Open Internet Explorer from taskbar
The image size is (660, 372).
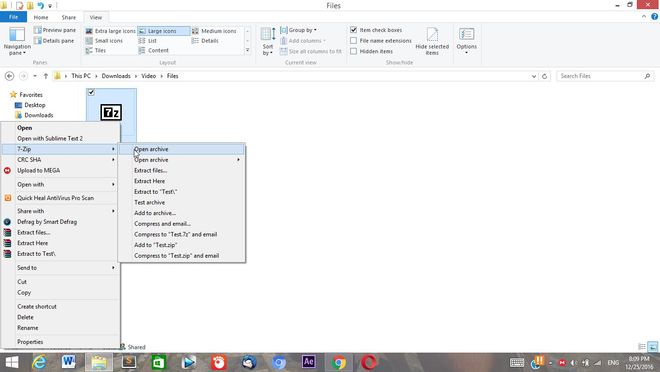click(39, 362)
